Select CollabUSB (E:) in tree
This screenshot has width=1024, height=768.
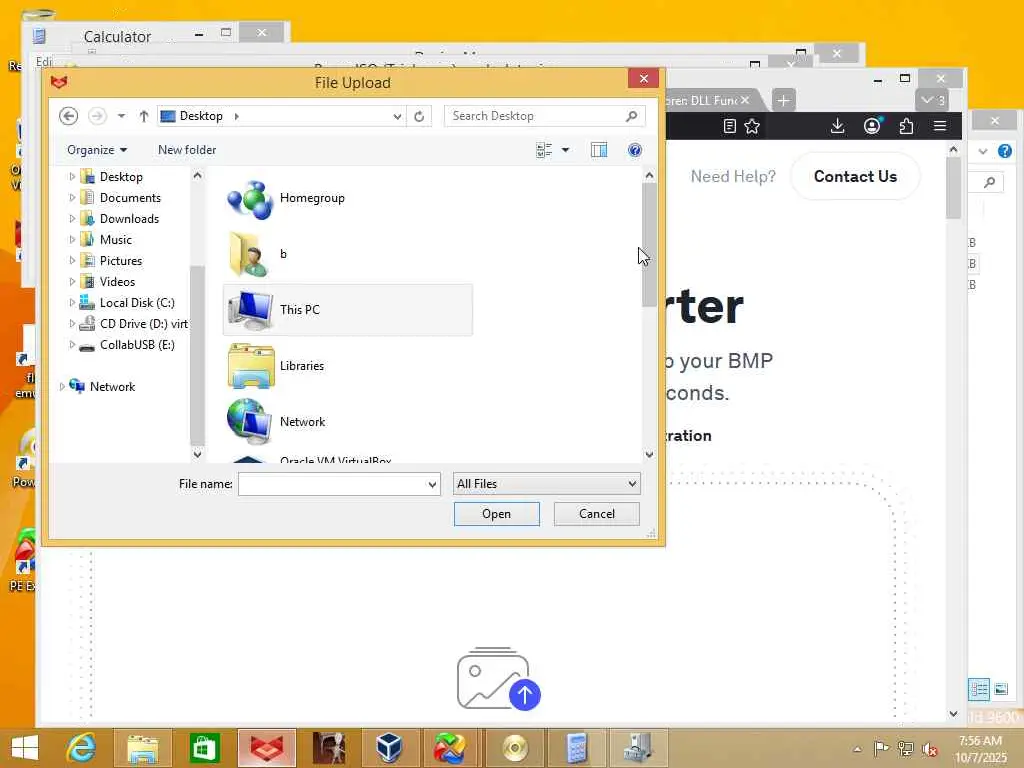click(137, 345)
